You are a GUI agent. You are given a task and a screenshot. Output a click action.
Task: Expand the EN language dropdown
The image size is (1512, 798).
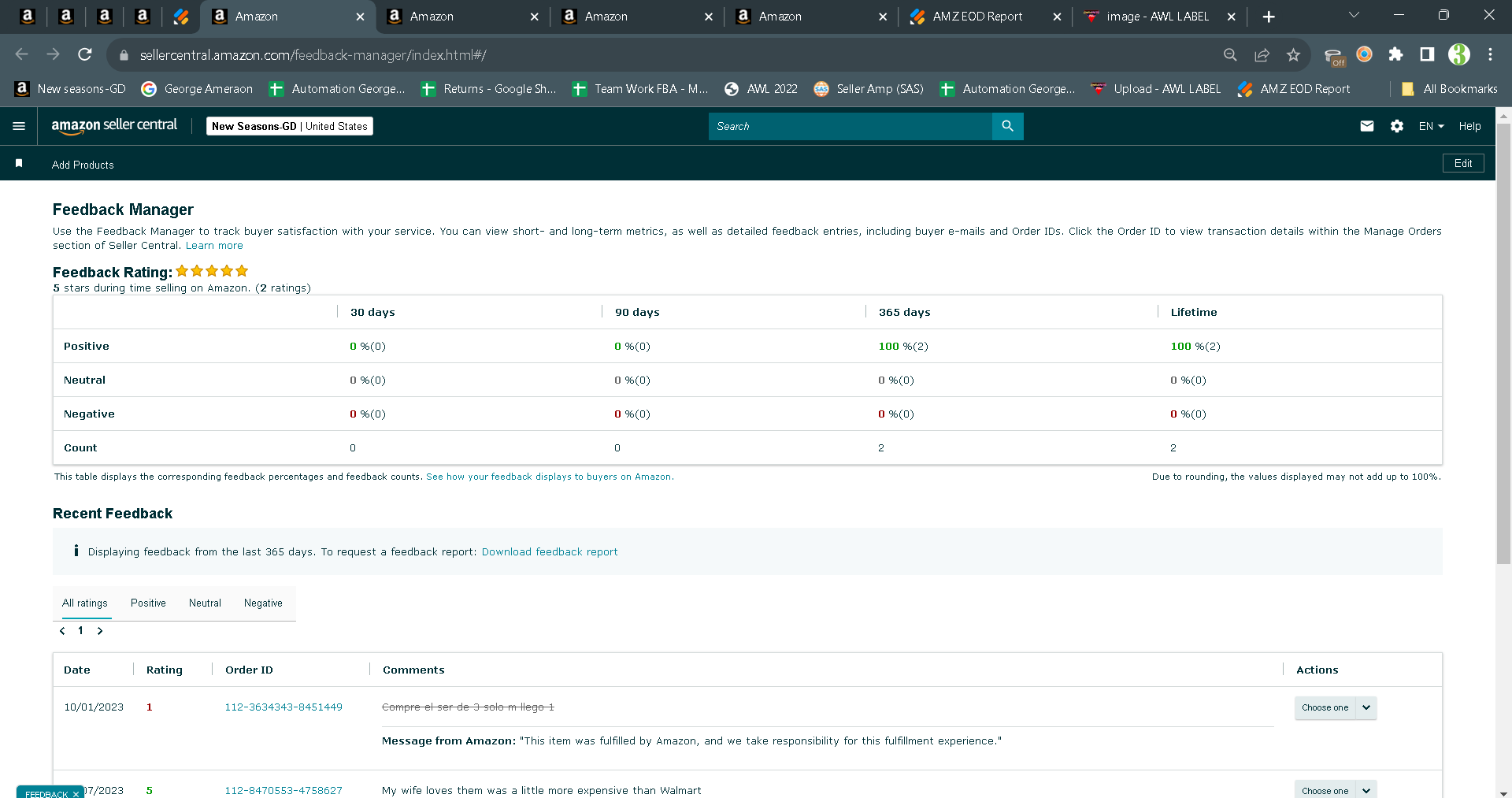1432,126
